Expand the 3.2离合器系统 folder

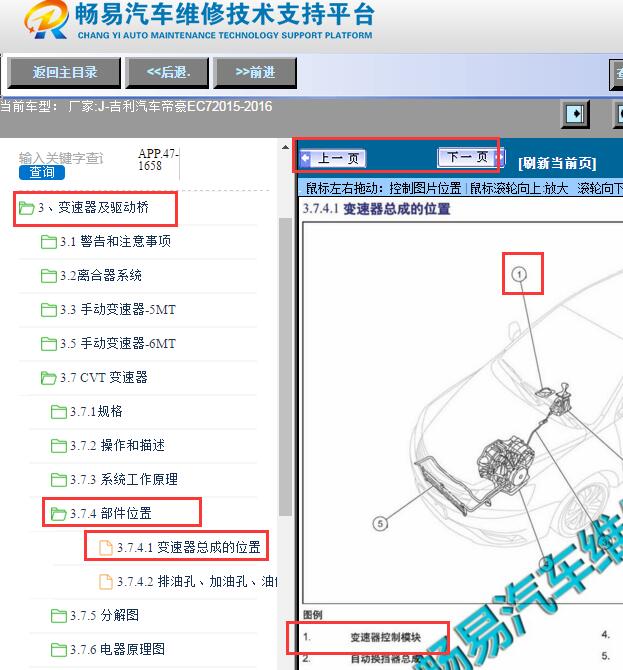(x=101, y=276)
